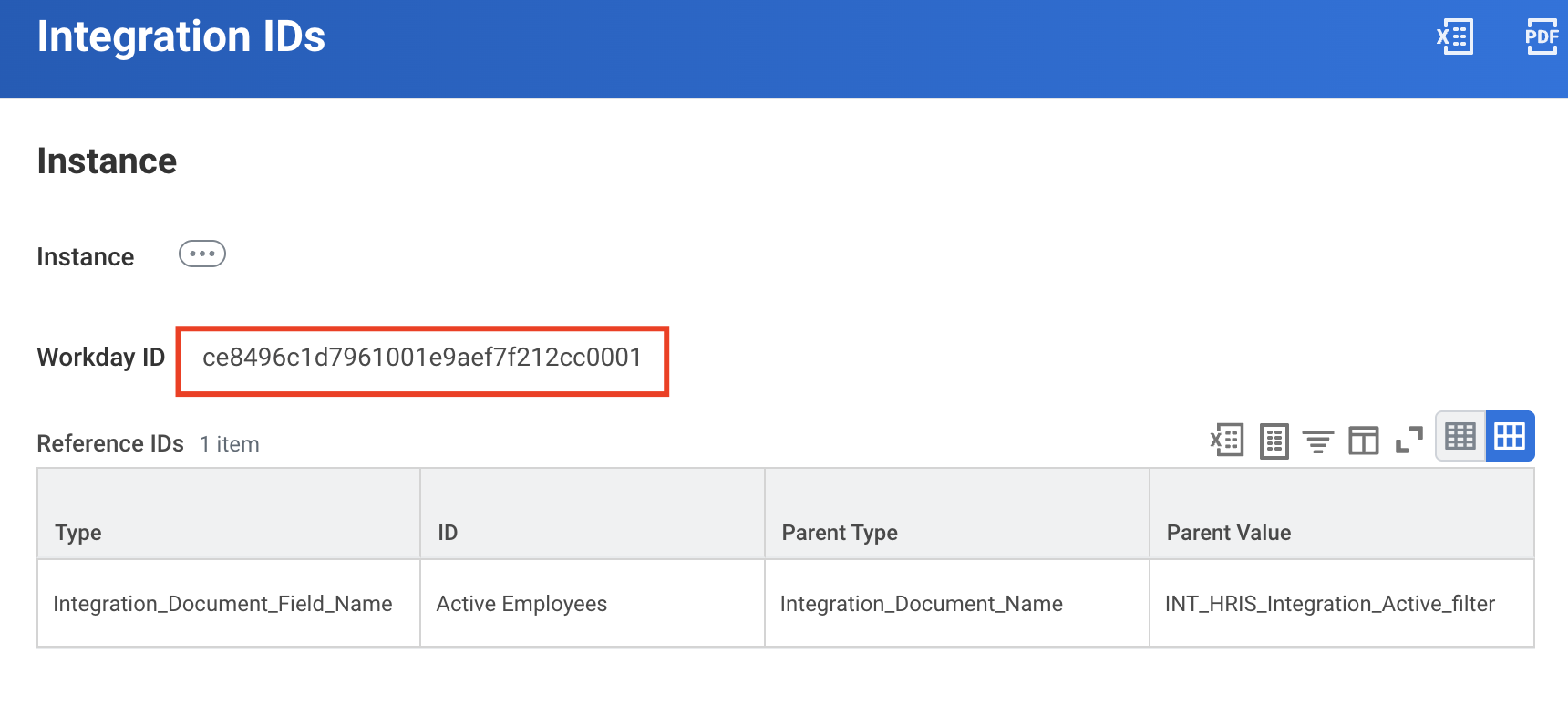
Task: Click the Parent Type column header
Action: tap(840, 533)
